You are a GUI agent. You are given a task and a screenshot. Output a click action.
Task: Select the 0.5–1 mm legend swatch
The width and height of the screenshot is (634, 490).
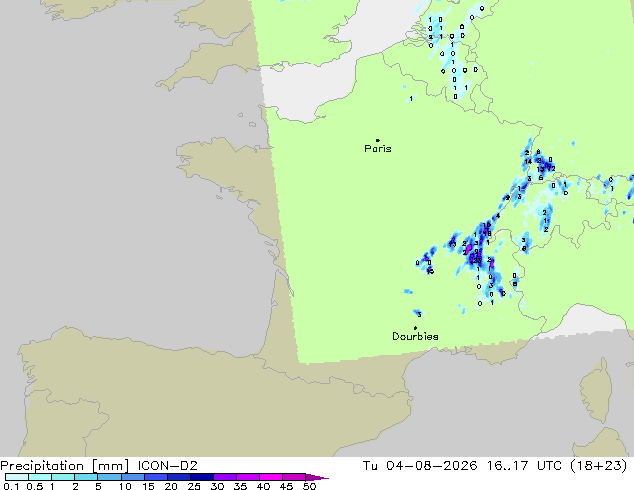40,477
